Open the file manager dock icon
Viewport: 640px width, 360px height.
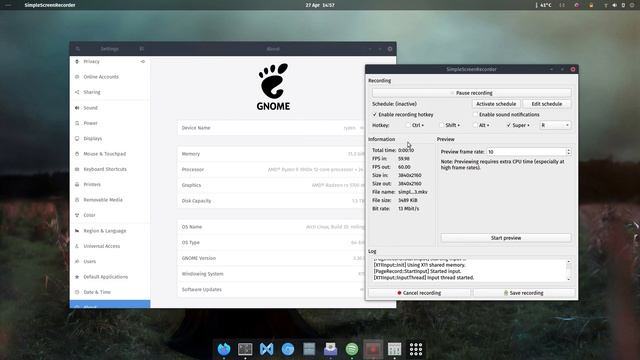coord(309,349)
